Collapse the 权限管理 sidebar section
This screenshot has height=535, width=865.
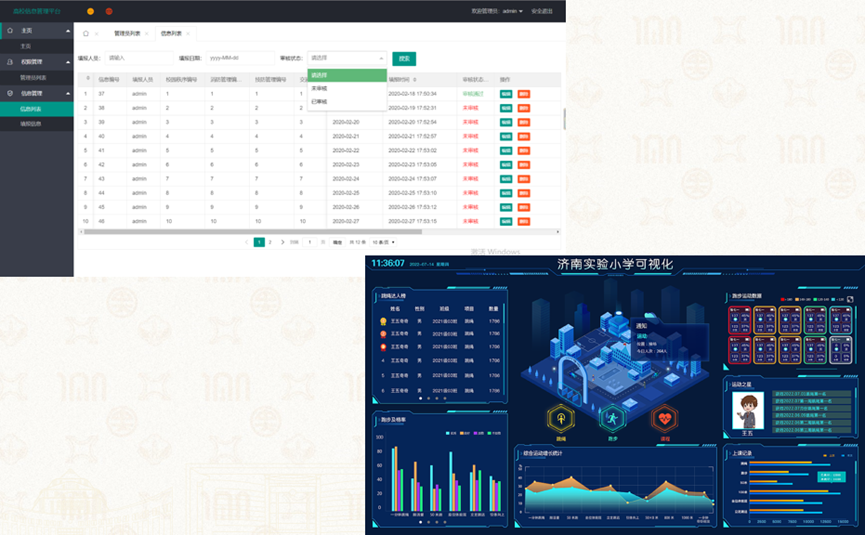point(68,62)
